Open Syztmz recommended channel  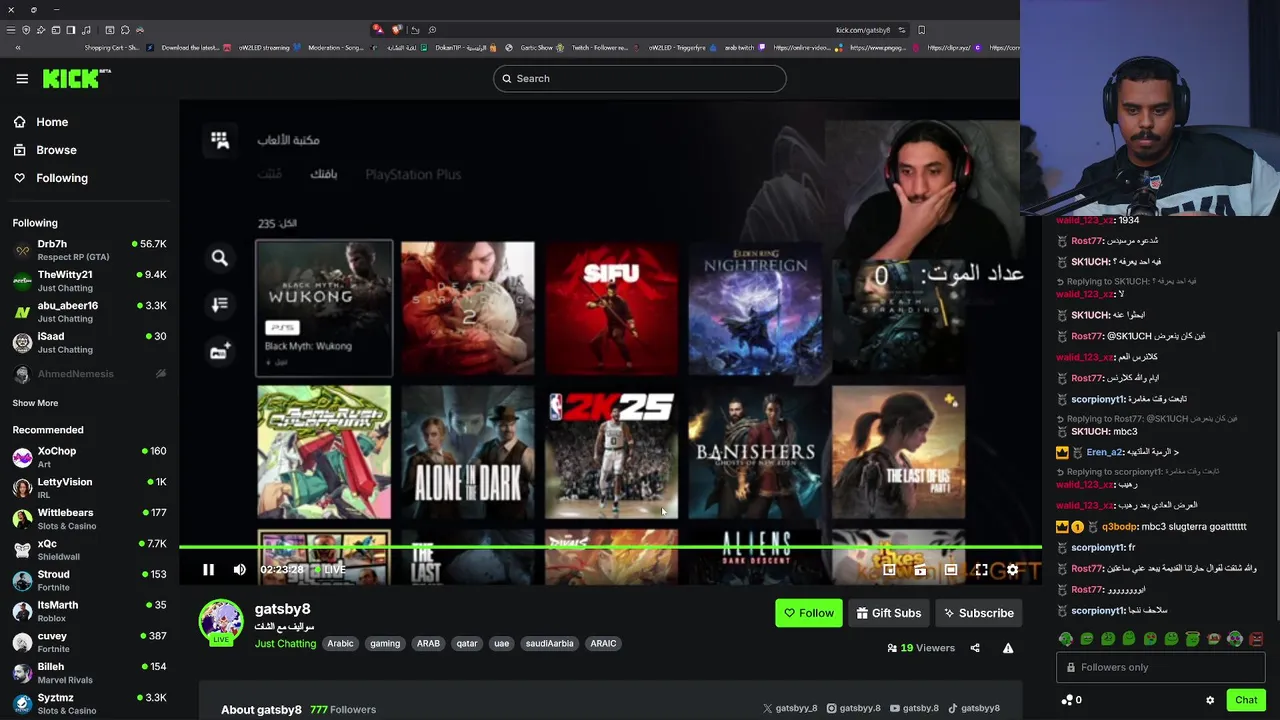click(89, 704)
